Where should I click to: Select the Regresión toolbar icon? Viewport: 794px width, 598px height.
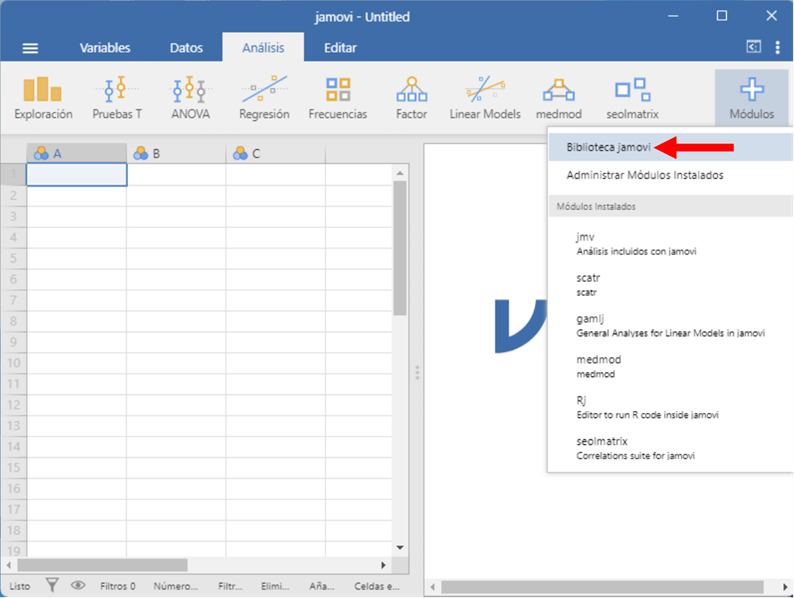pos(264,97)
